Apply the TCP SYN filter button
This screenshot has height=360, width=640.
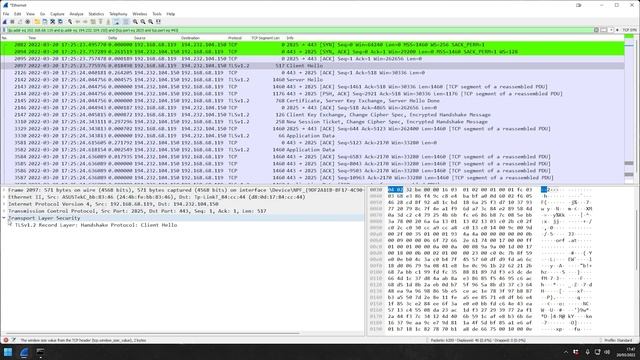(x=629, y=30)
